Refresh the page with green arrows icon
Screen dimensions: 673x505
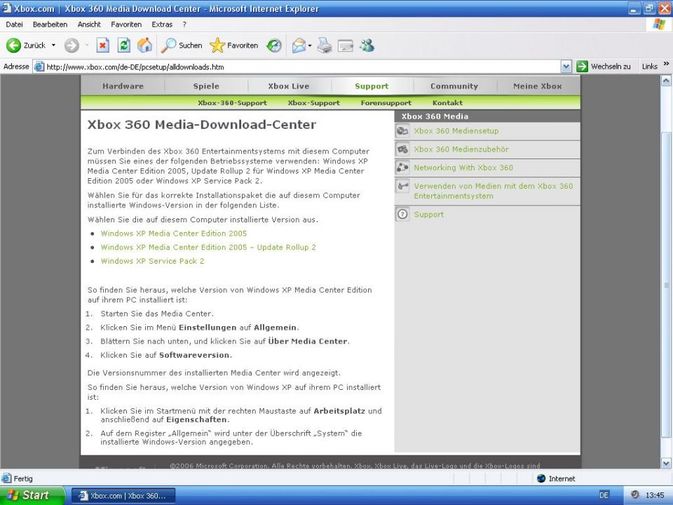(x=124, y=45)
